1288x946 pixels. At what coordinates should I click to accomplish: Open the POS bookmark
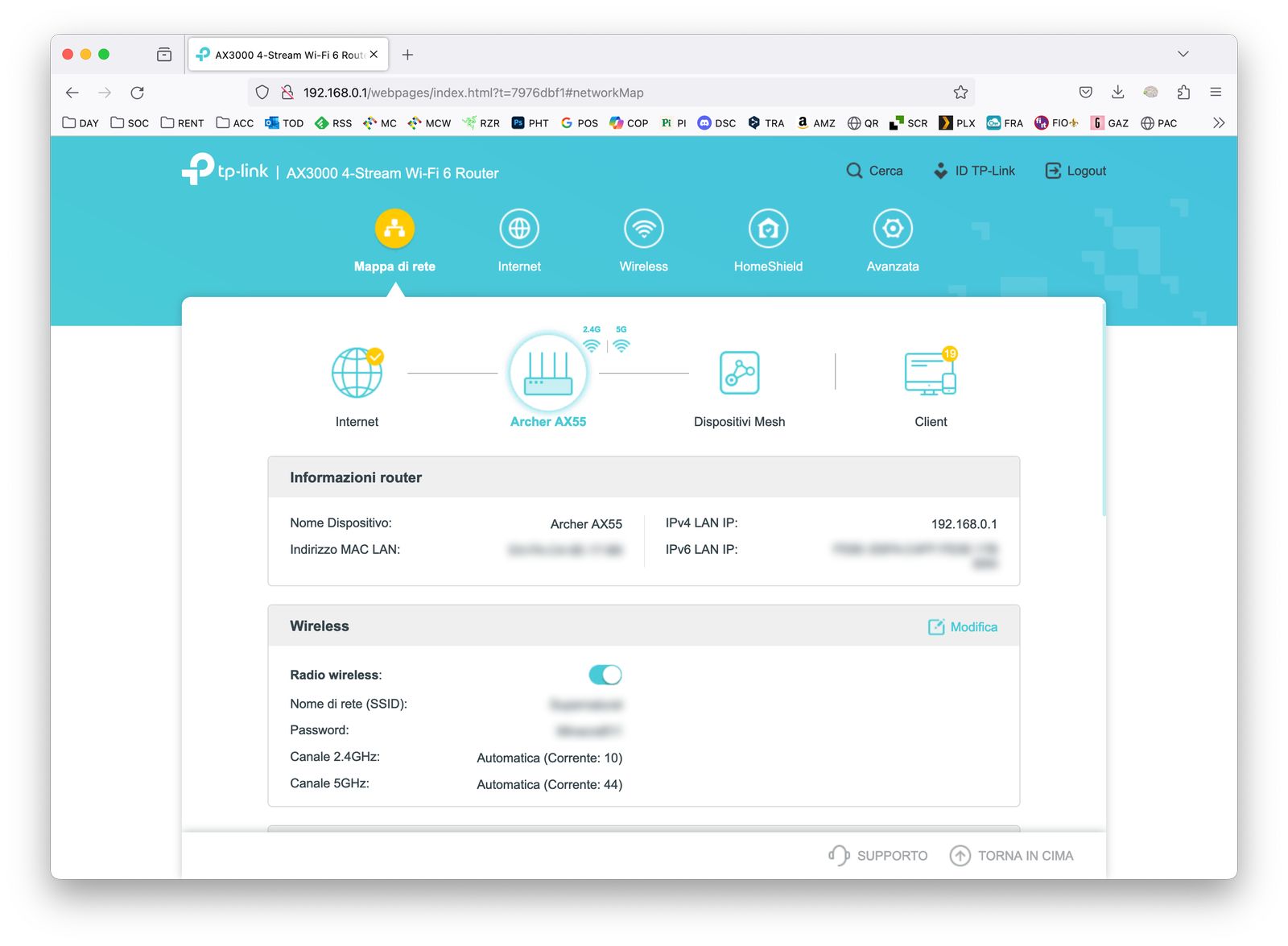pos(580,123)
